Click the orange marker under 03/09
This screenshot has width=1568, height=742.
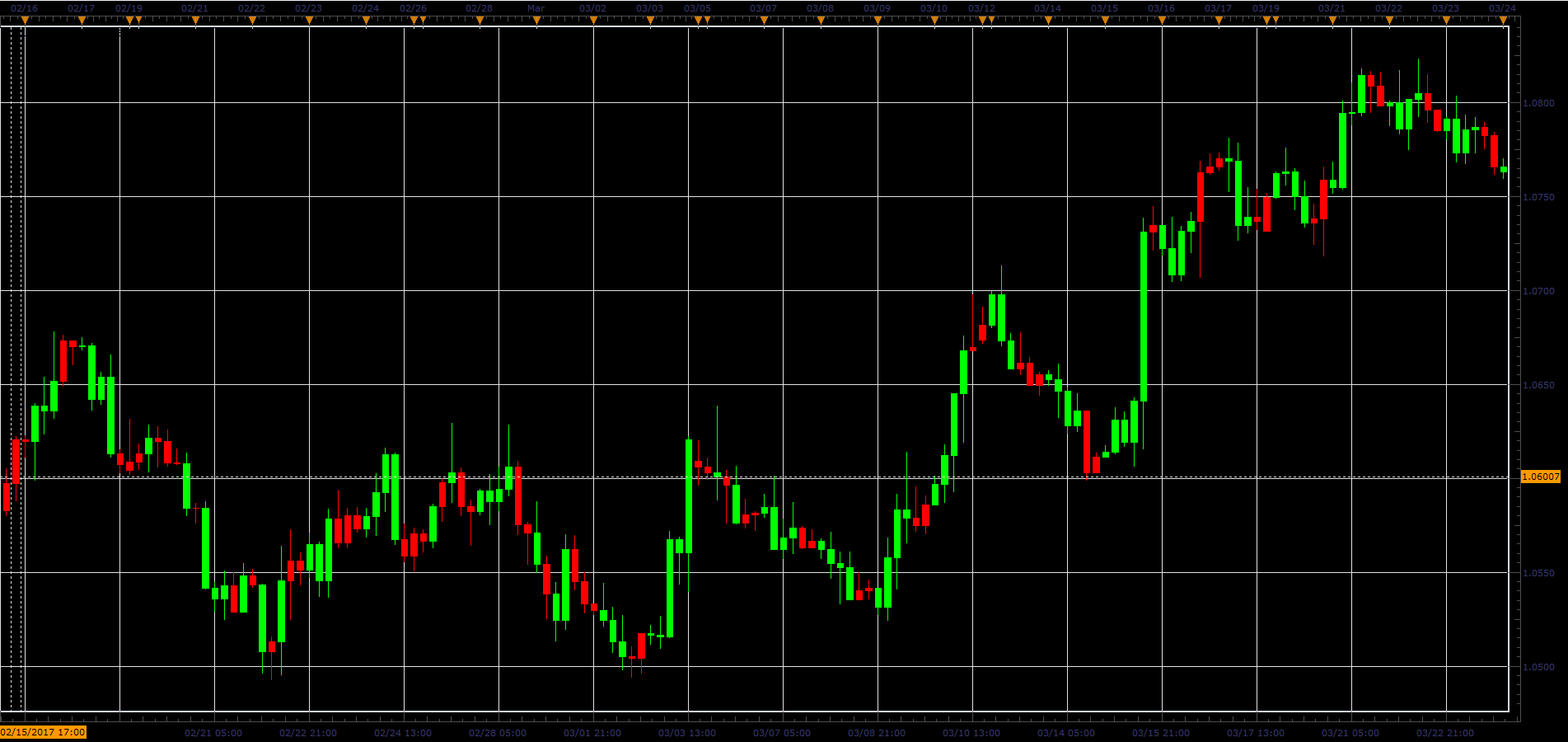pos(878,21)
